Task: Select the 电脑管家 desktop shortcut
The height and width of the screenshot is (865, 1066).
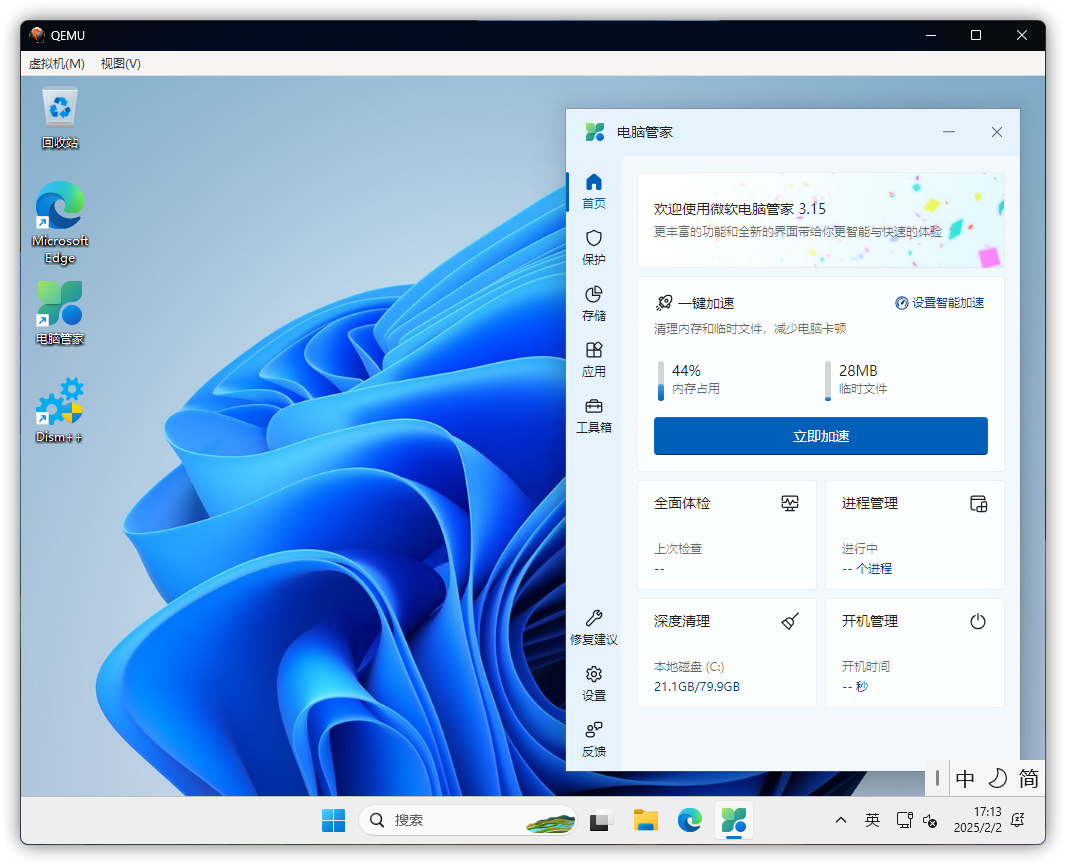Action: [60, 313]
